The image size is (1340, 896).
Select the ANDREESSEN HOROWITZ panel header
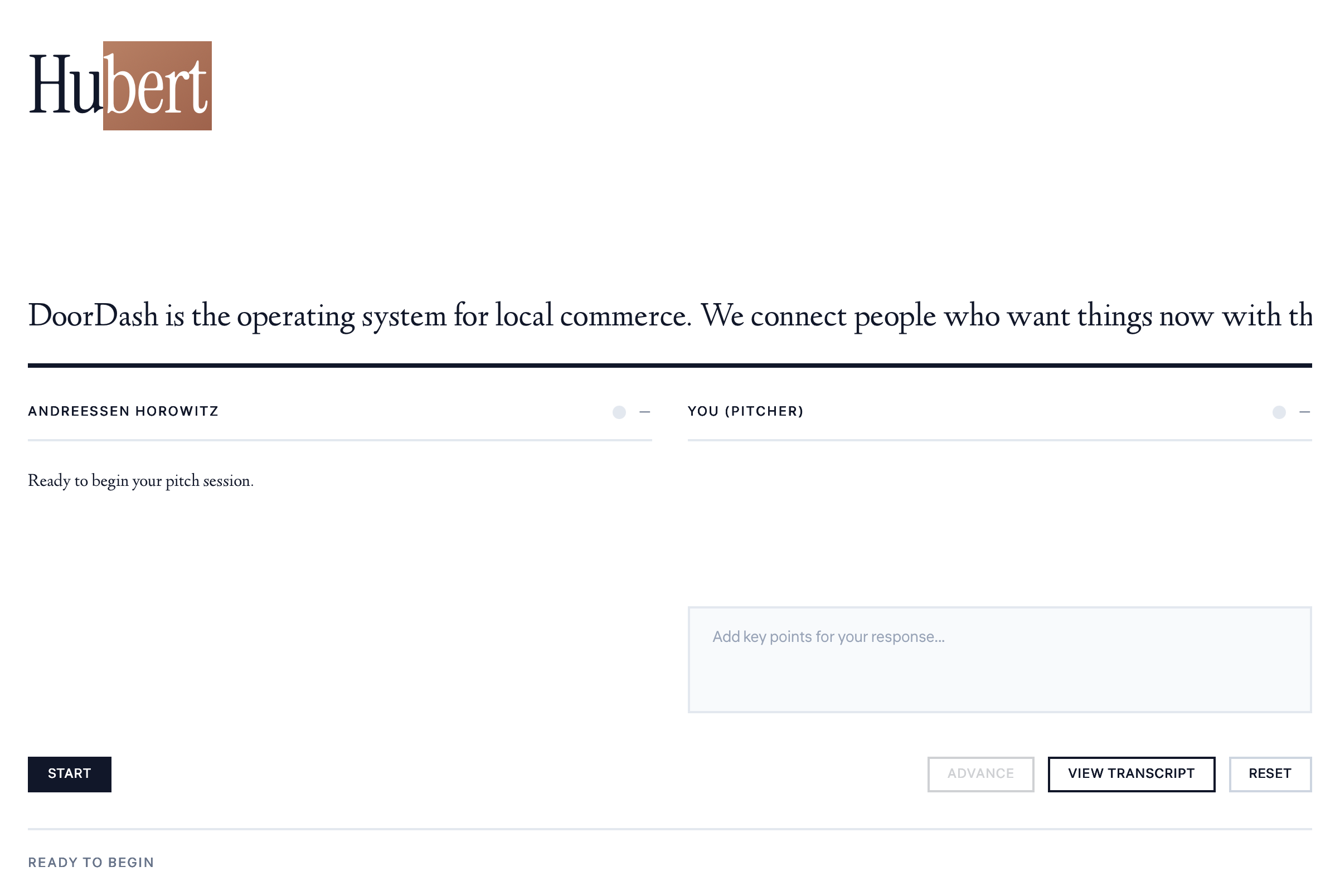pyautogui.click(x=124, y=411)
